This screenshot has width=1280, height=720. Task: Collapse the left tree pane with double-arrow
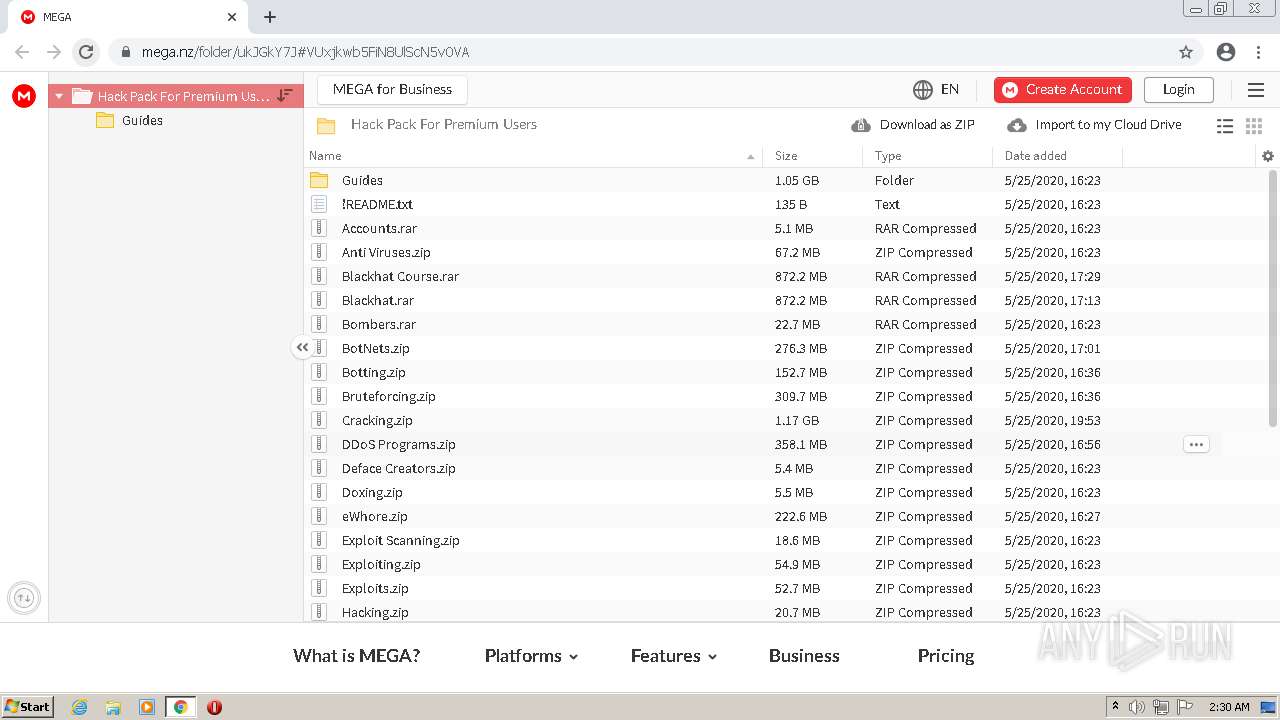point(302,347)
